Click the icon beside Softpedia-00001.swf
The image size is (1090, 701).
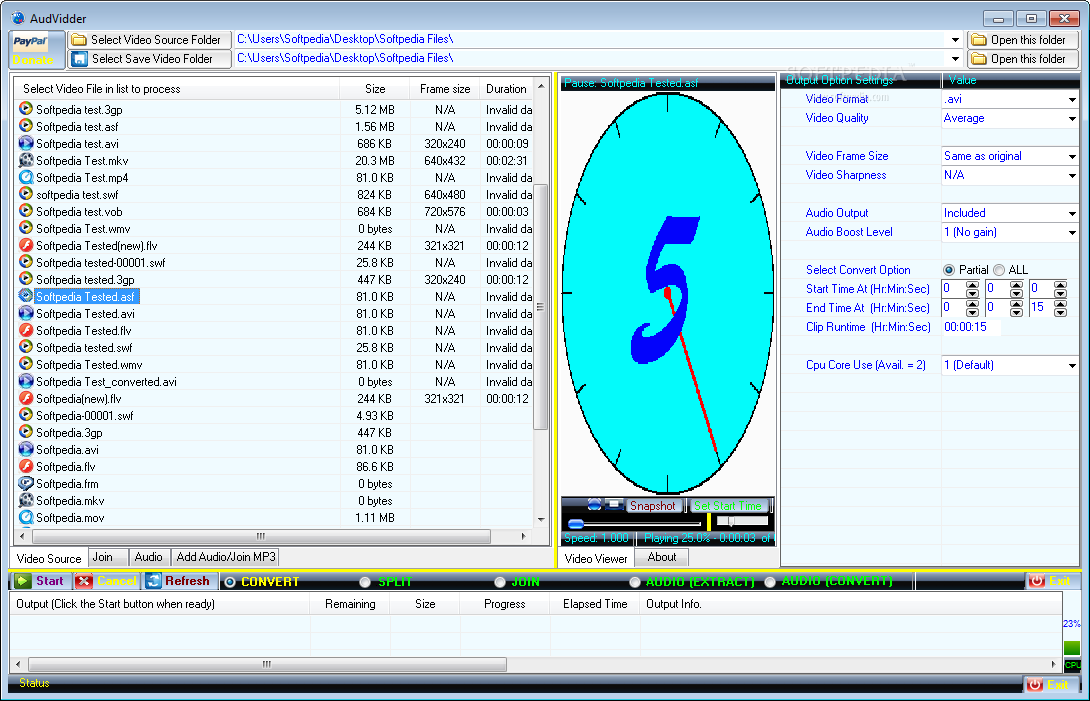coord(26,415)
